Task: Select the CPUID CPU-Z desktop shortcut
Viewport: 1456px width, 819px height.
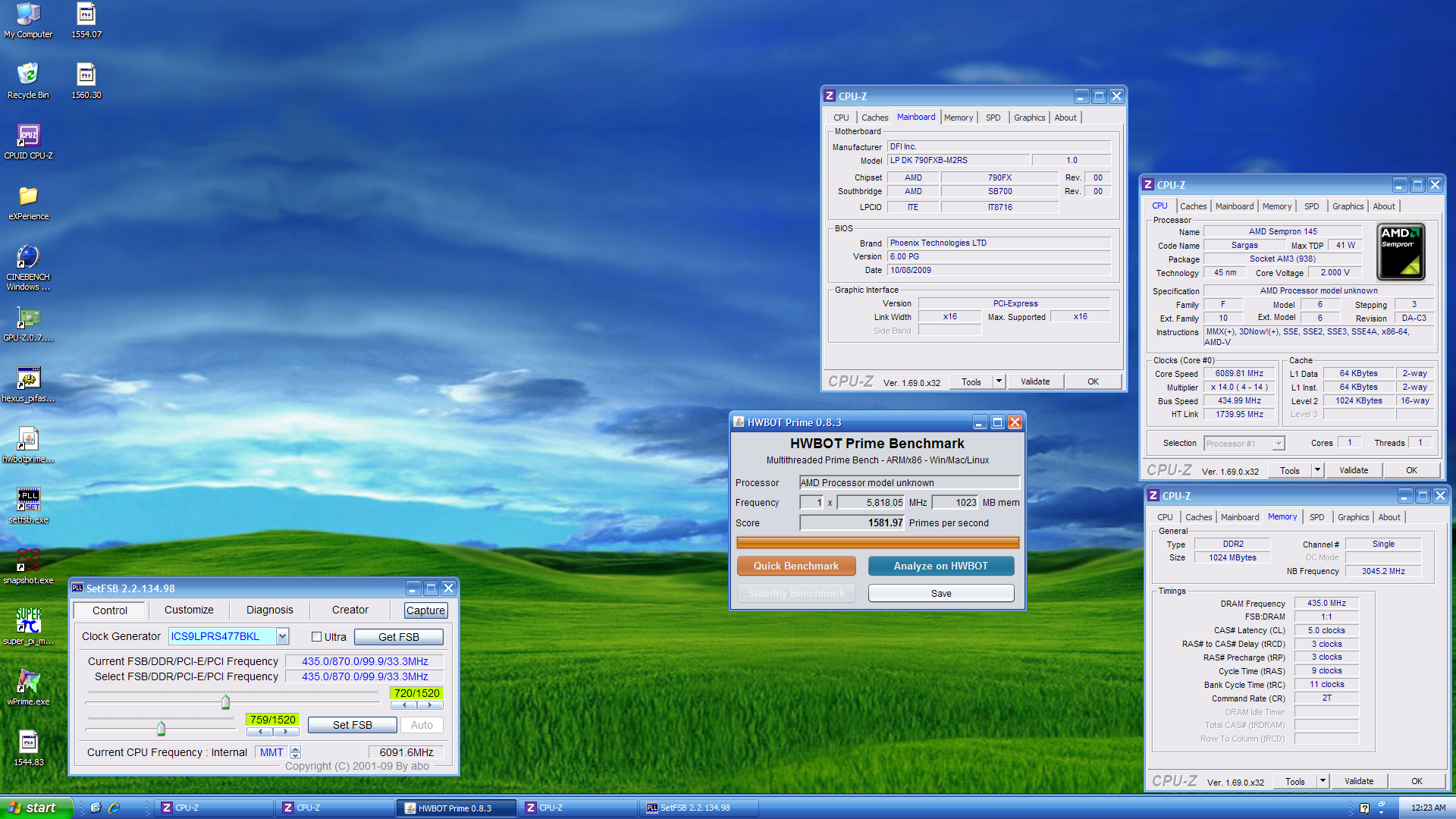Action: click(x=28, y=142)
